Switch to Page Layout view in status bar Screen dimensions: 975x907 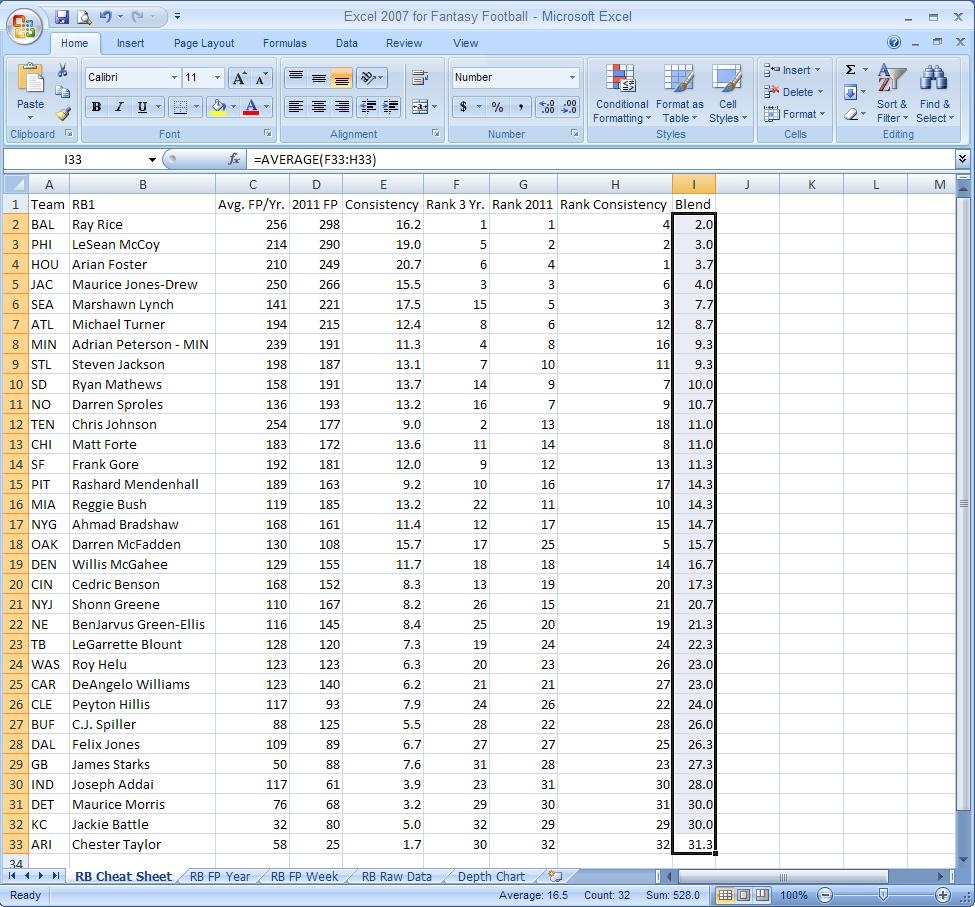743,895
